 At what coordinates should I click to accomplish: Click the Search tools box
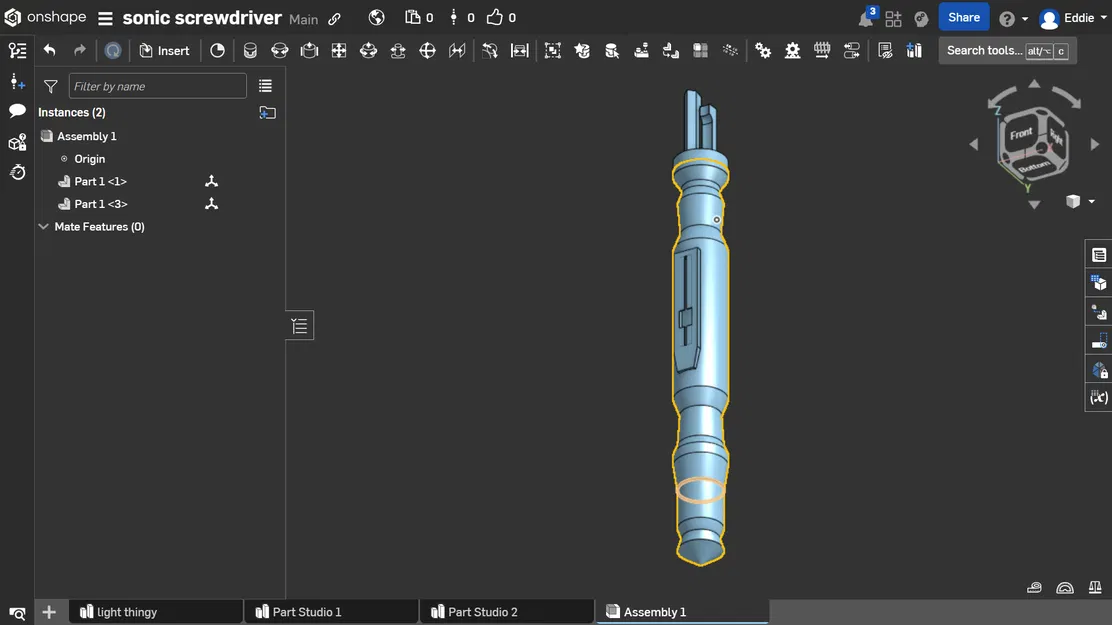1007,50
